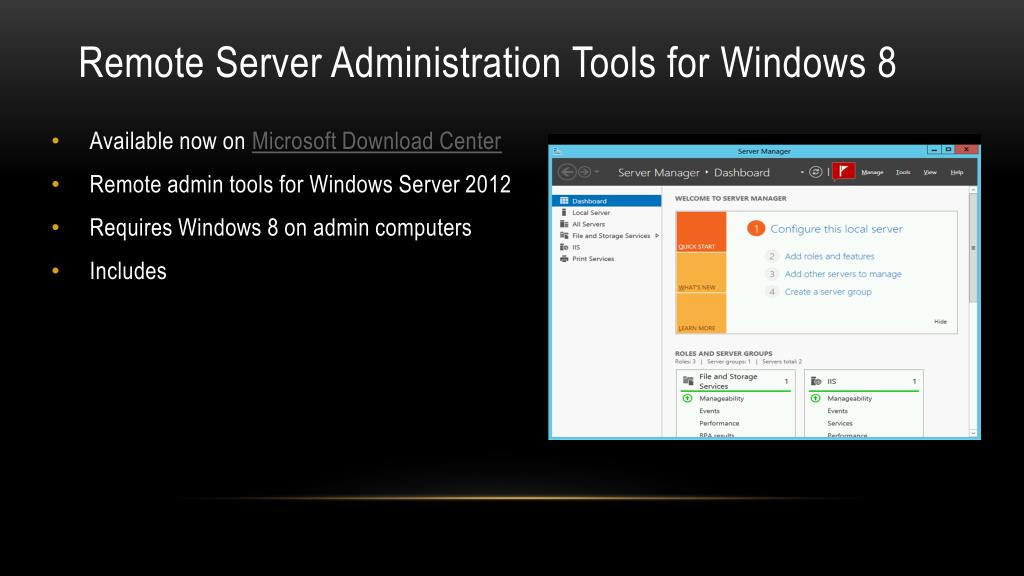
Task: Click the vertical scrollbar in Server Manager
Action: pyautogui.click(x=973, y=248)
